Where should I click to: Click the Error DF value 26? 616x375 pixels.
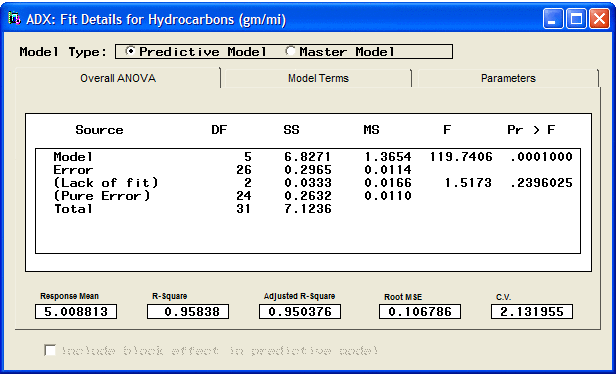(244, 170)
